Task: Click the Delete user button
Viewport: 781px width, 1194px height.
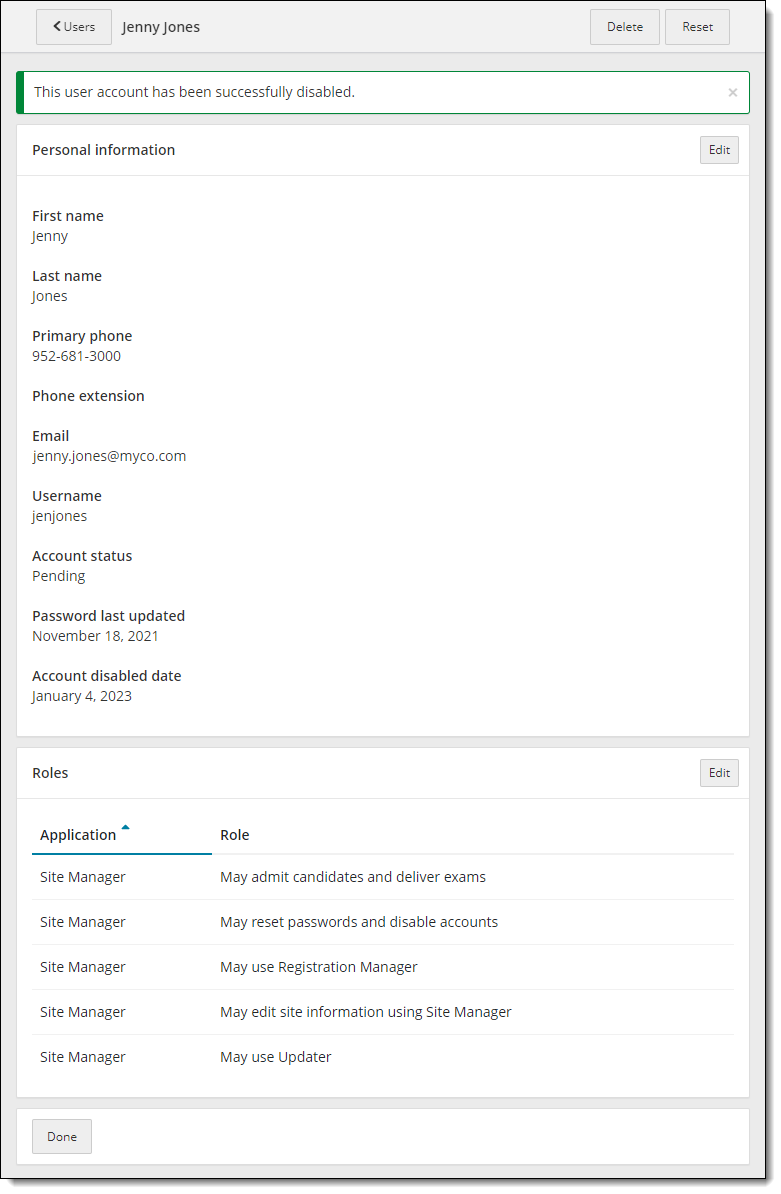Action: coord(624,27)
